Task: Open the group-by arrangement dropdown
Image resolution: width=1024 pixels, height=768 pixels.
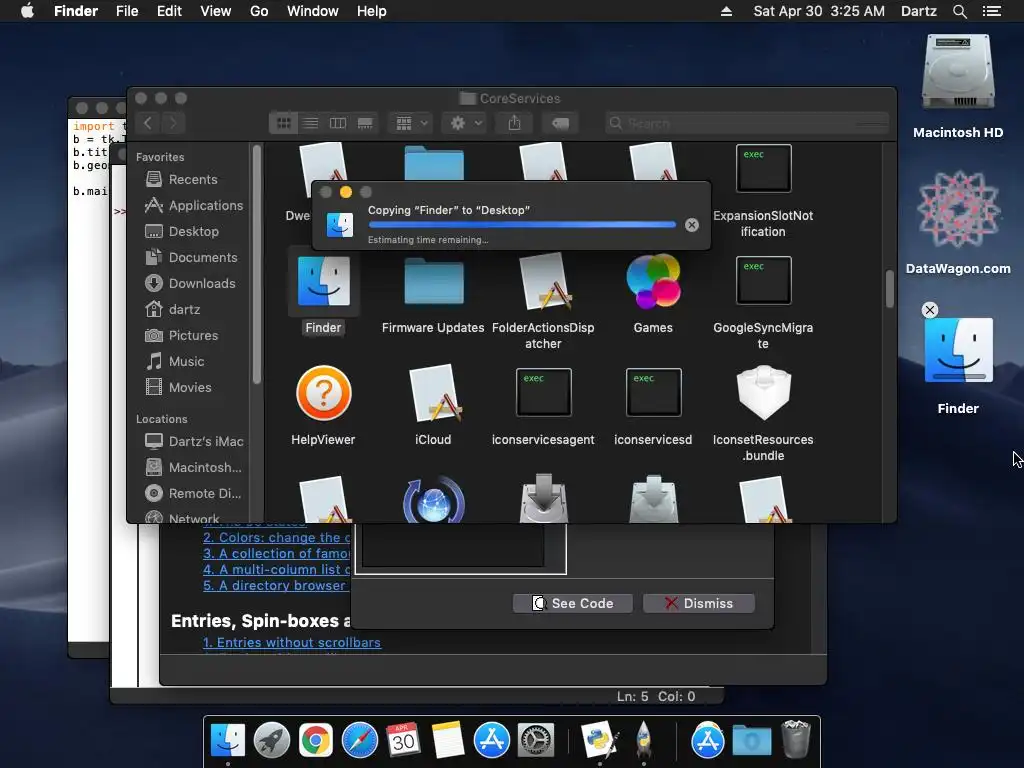Action: pos(411,123)
